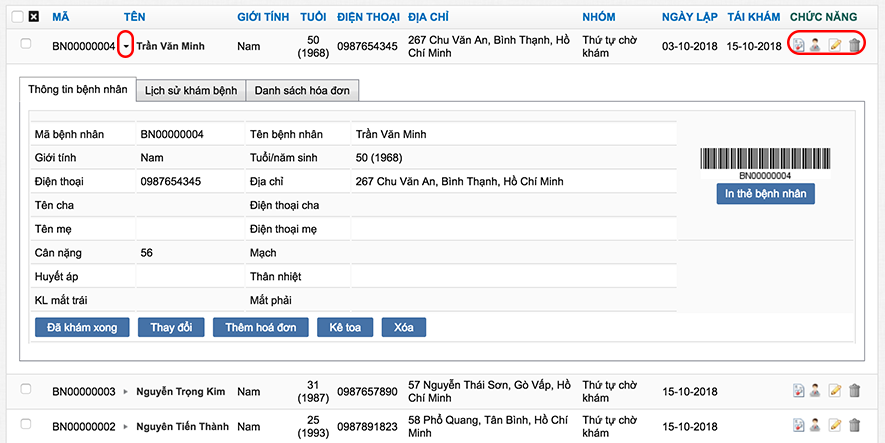Screen dimensions: 885x443
Task: Click the delete trash icon for Trần Văn Minh
Action: pyautogui.click(x=853, y=45)
